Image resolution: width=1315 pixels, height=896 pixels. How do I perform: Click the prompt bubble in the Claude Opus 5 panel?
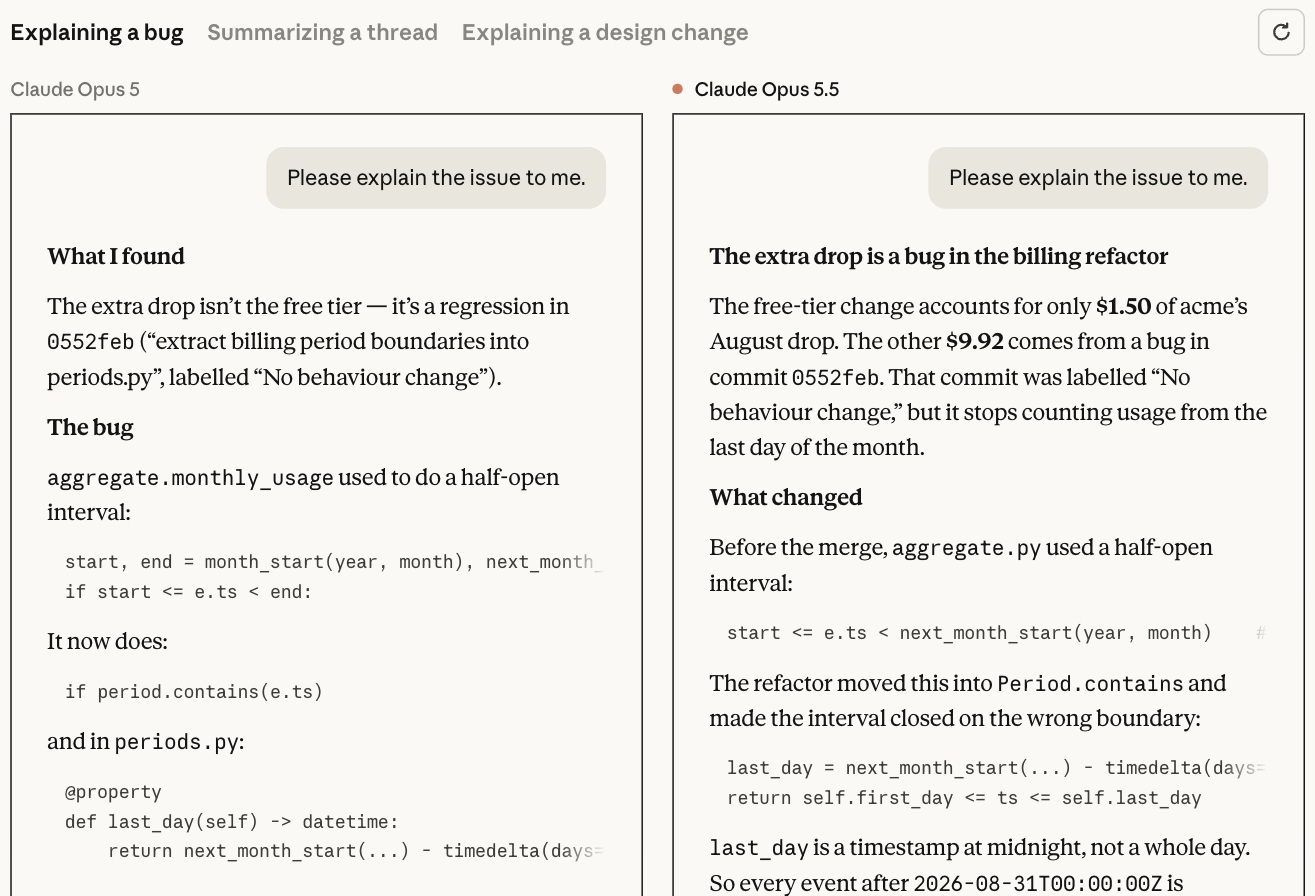pyautogui.click(x=436, y=178)
